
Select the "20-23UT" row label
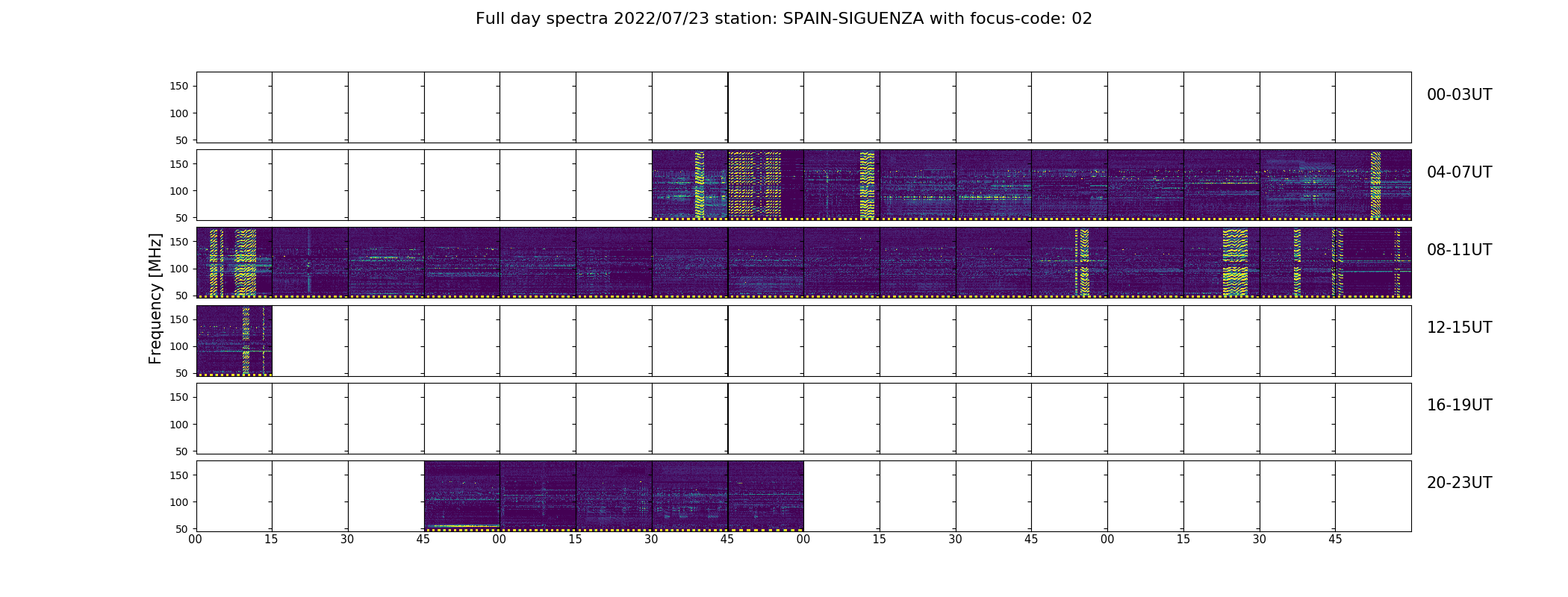(1459, 483)
